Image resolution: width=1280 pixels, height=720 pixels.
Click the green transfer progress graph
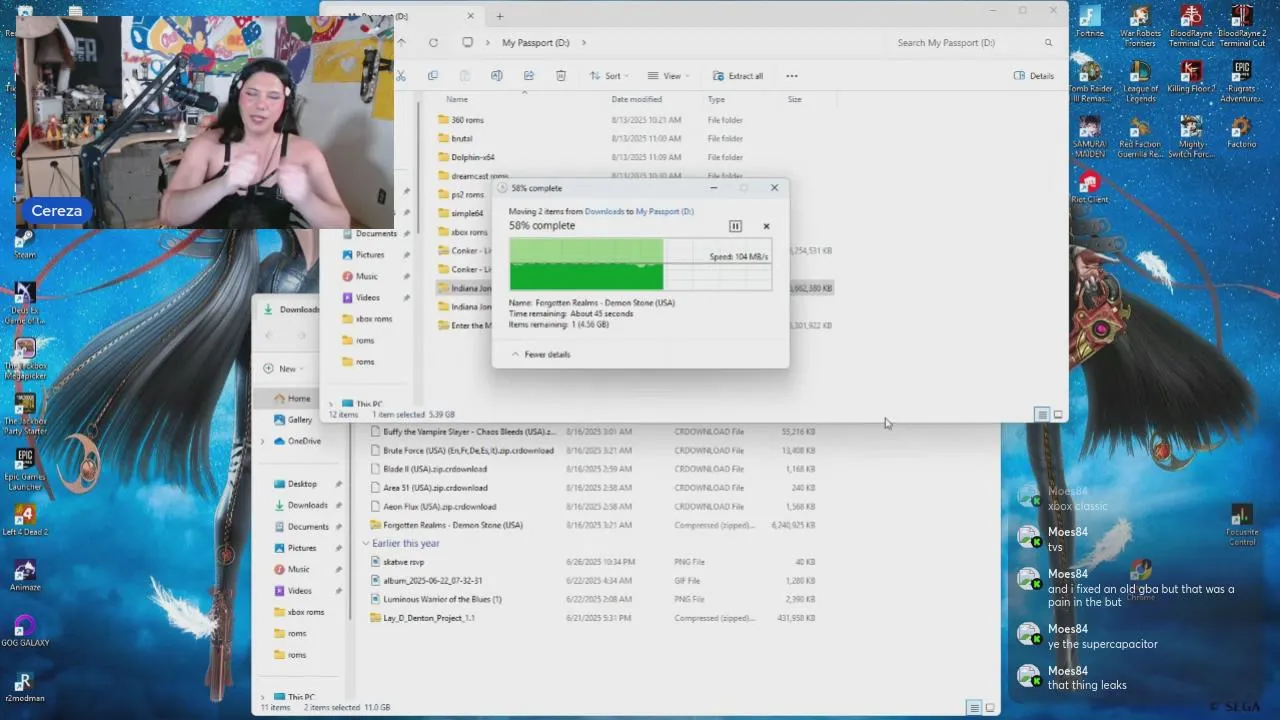640,264
